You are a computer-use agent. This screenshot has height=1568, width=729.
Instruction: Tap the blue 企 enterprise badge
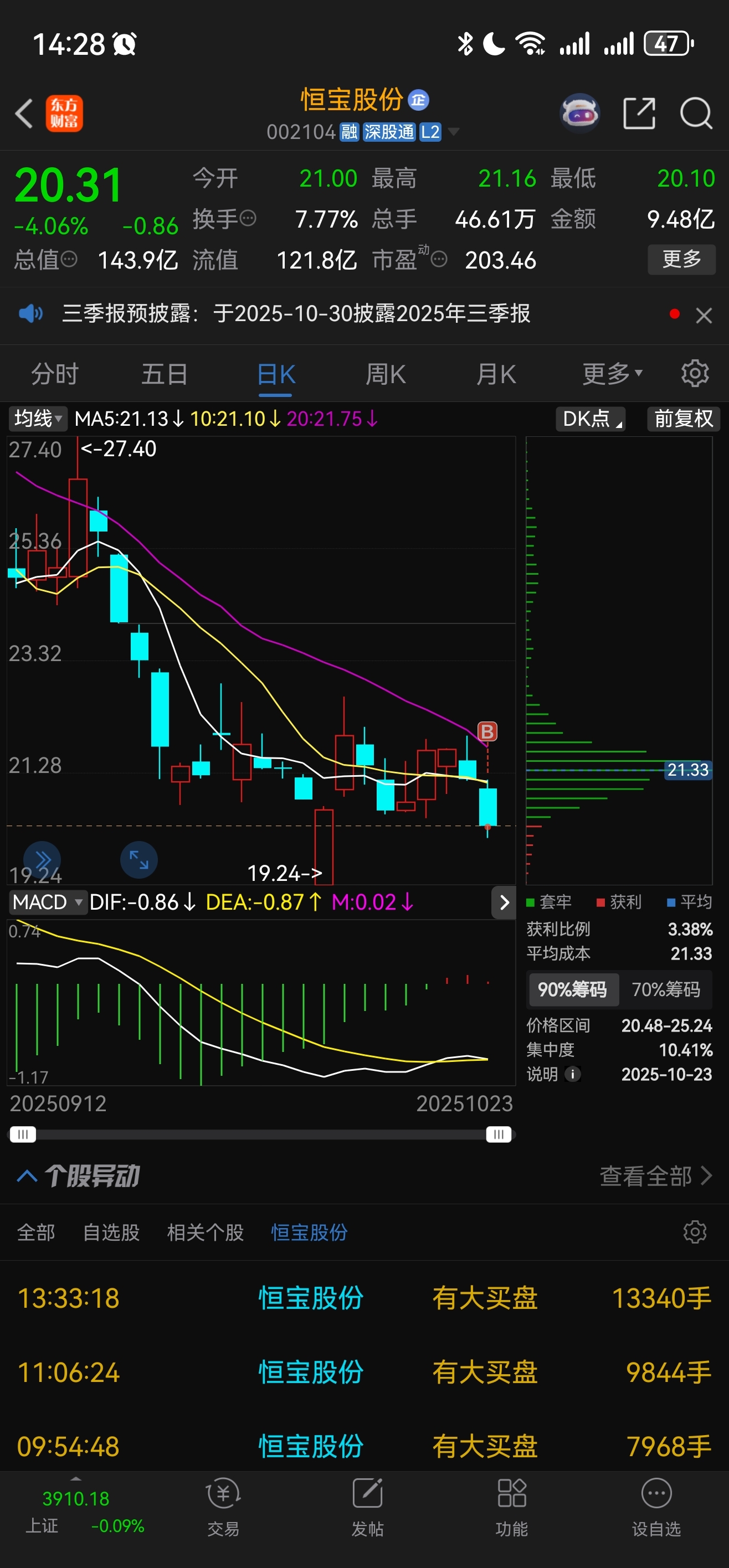coord(418,100)
